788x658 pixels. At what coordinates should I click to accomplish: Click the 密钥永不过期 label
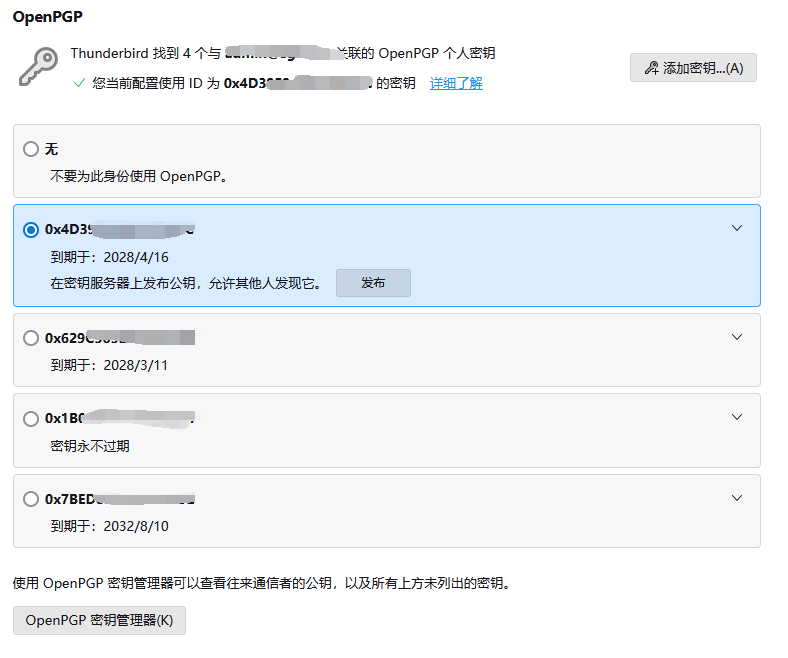click(x=90, y=446)
